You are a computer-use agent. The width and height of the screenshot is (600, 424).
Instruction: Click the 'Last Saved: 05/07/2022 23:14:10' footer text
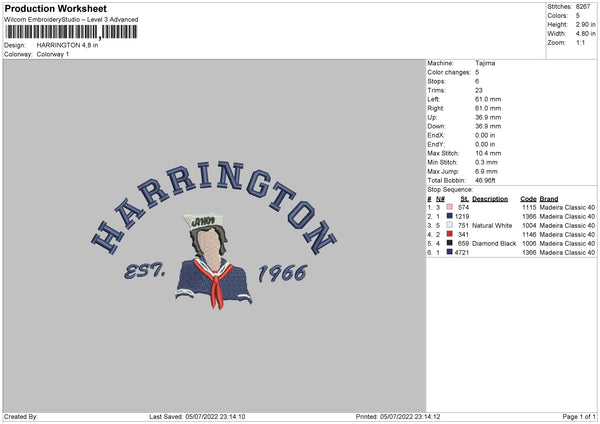tap(197, 416)
